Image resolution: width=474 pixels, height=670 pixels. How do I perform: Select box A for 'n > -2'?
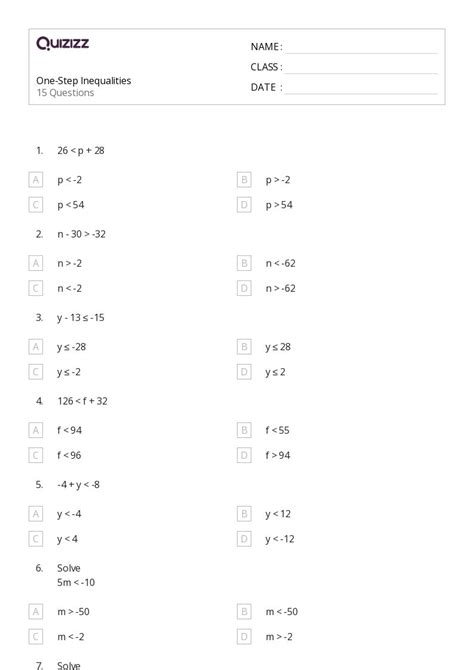pos(35,263)
